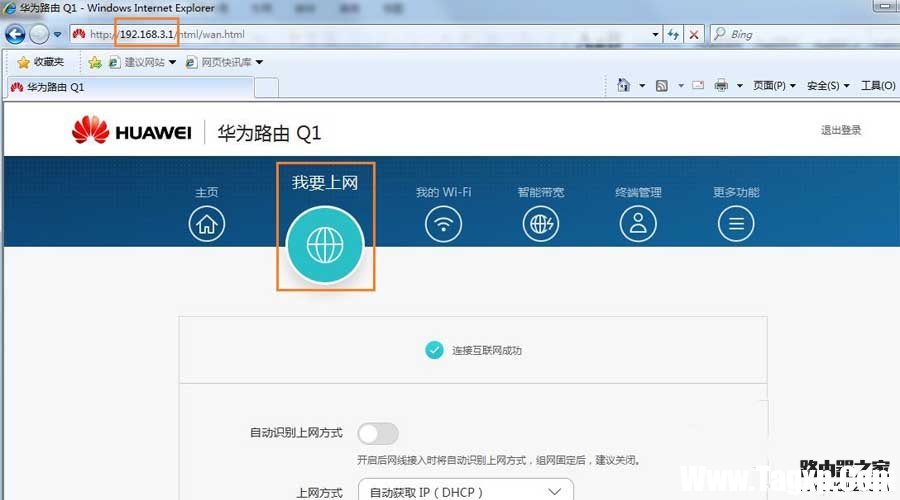Click the Huawei favicon in the address bar
This screenshot has width=900, height=500.
[79, 34]
